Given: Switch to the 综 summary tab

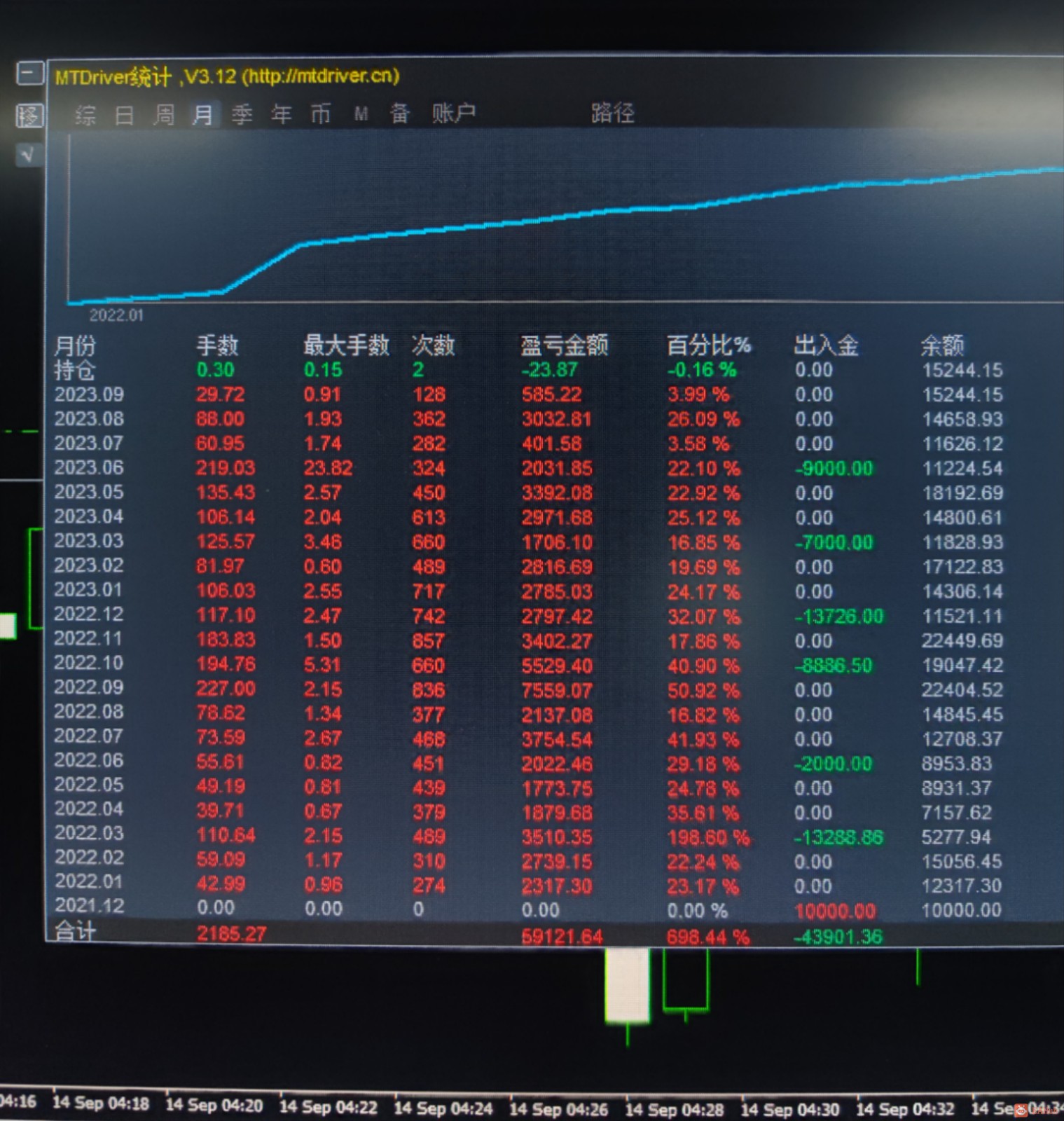Looking at the screenshot, I should (x=85, y=114).
